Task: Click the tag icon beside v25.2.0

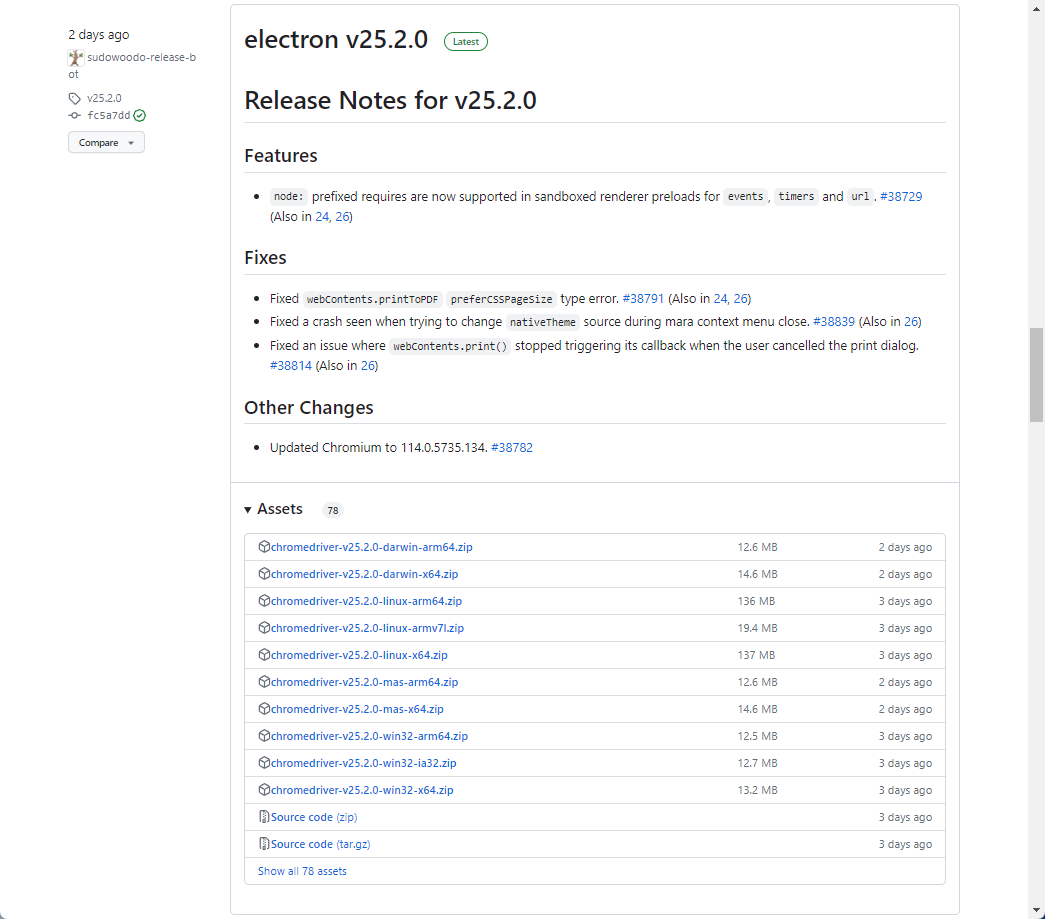Action: click(x=75, y=98)
